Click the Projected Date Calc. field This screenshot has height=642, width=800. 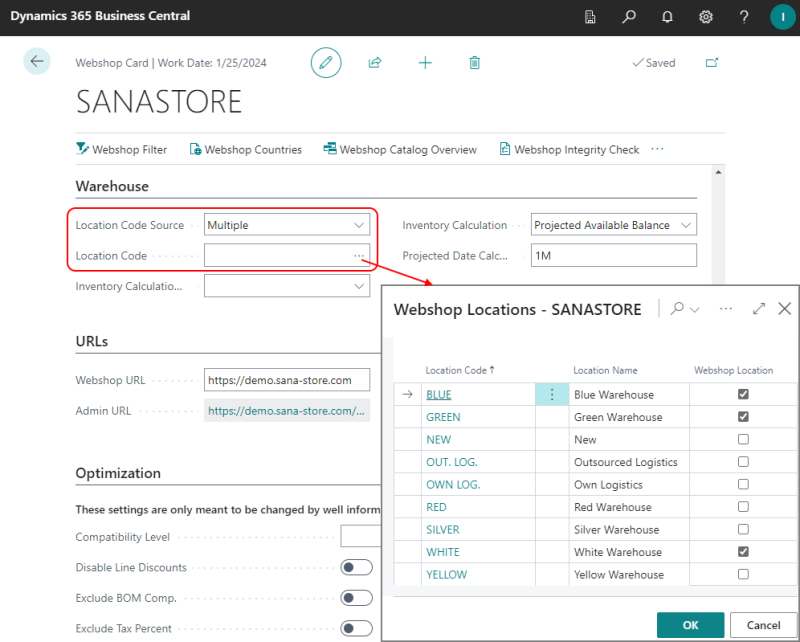tap(614, 255)
